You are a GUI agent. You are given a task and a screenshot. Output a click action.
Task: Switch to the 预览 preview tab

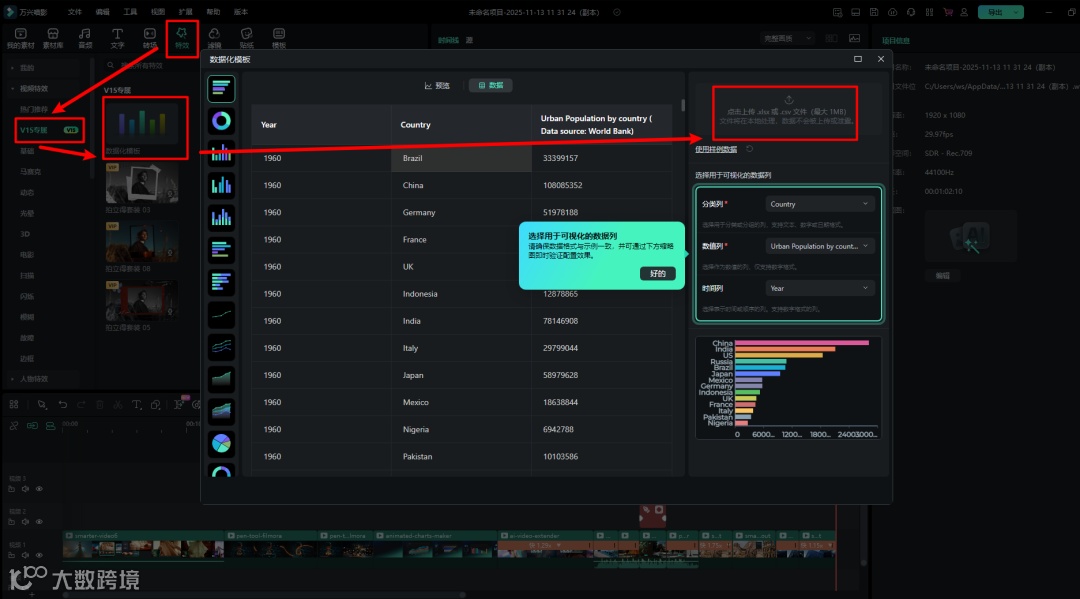tap(437, 85)
